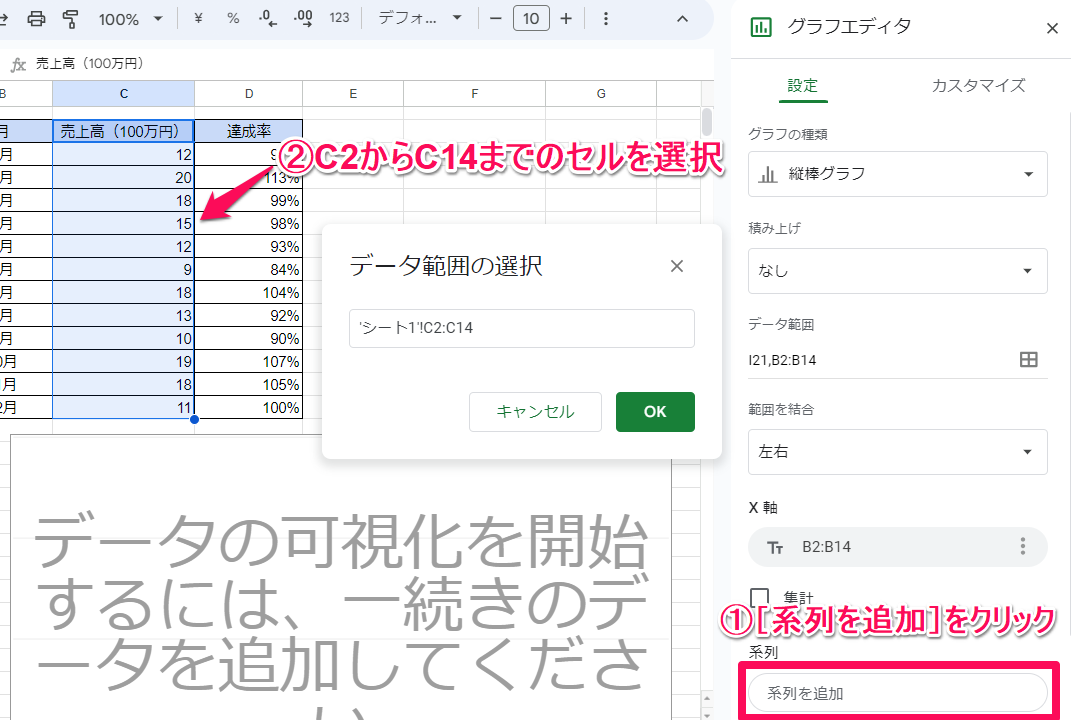Screen dimensions: 1071x720
Task: Click the cell with value 11
Action: click(x=124, y=408)
